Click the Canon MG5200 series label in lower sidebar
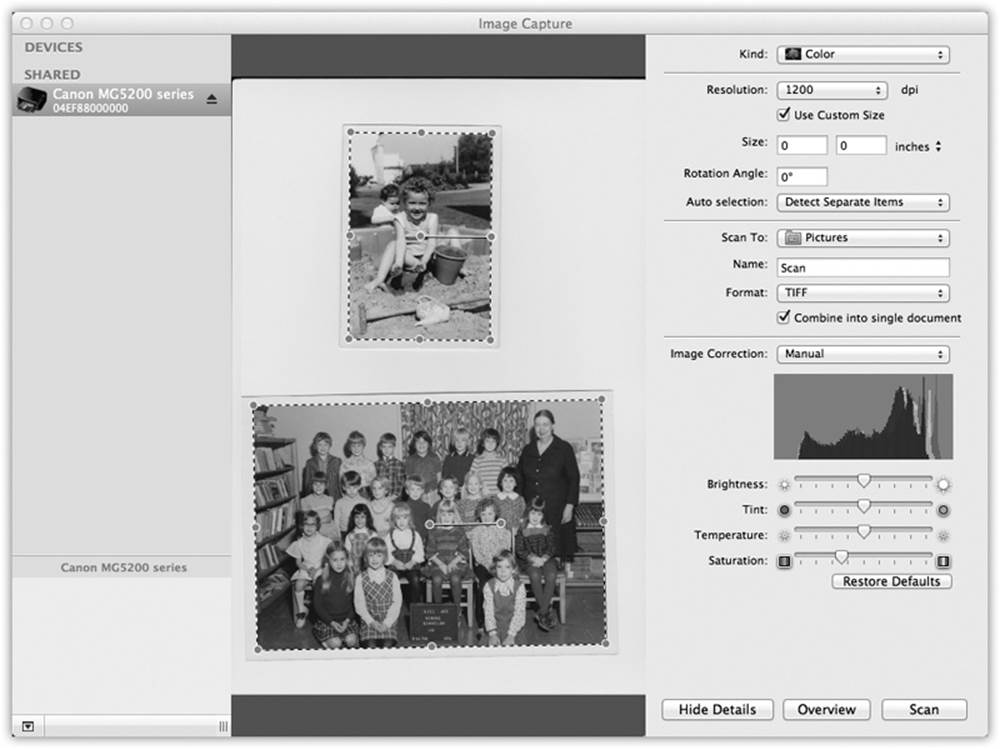 (124, 567)
